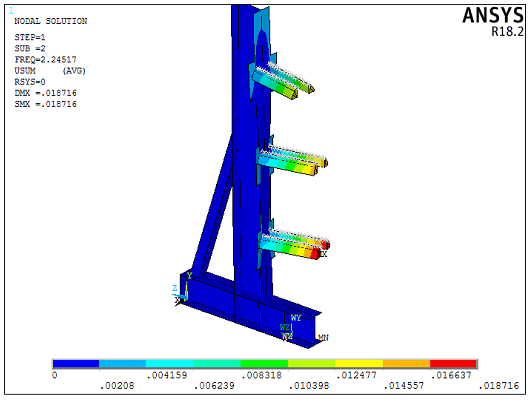This screenshot has width=530, height=403.
Task: Click the WZ working plane axis label
Action: [x=285, y=327]
